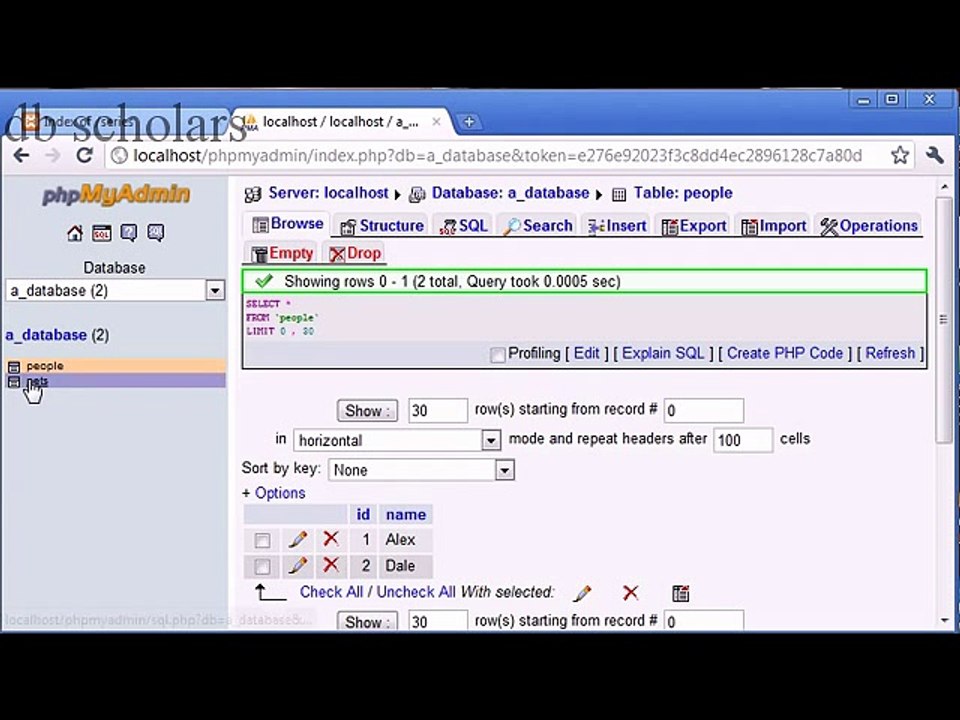Image resolution: width=960 pixels, height=720 pixels.
Task: Close the localhost phpMyAdmin browser tab
Action: (437, 122)
